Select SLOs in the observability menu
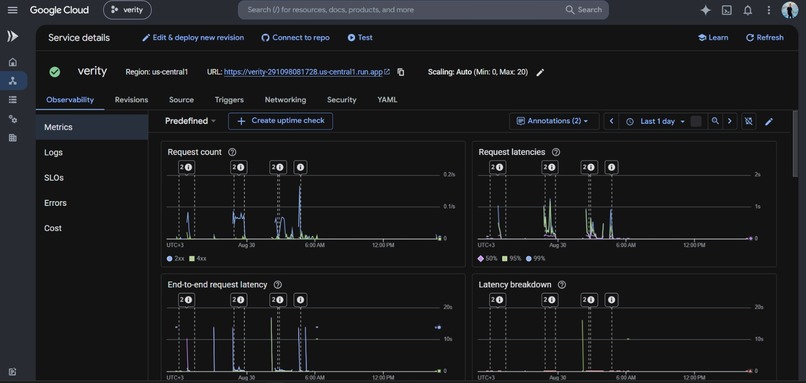This screenshot has width=806, height=383. click(92, 177)
